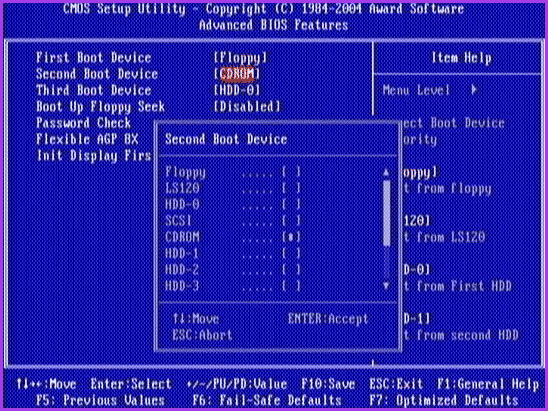Viewport: 548px width, 411px height.
Task: Click F7: Optimized Defaults
Action: [x=444, y=400]
